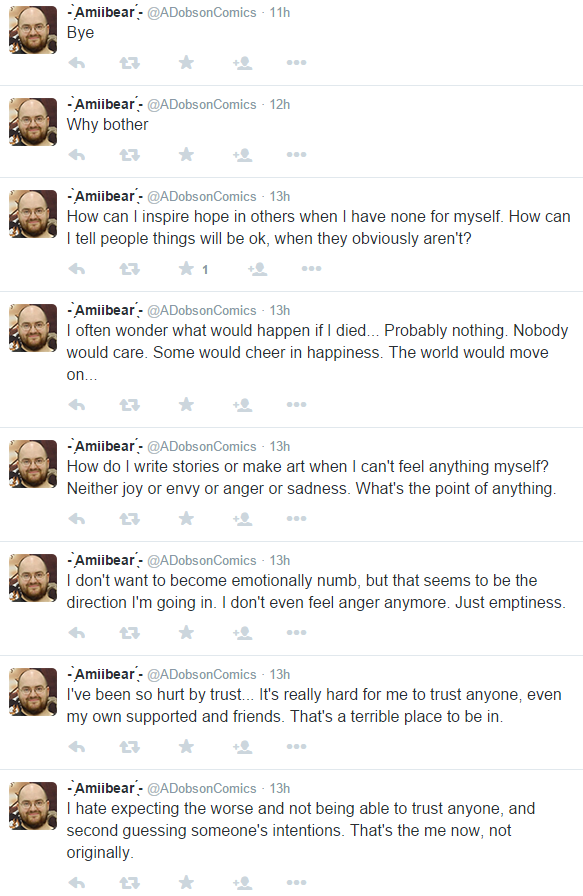Image resolution: width=583 pixels, height=896 pixels.
Task: Open the 11h timestamp link
Action: point(280,13)
